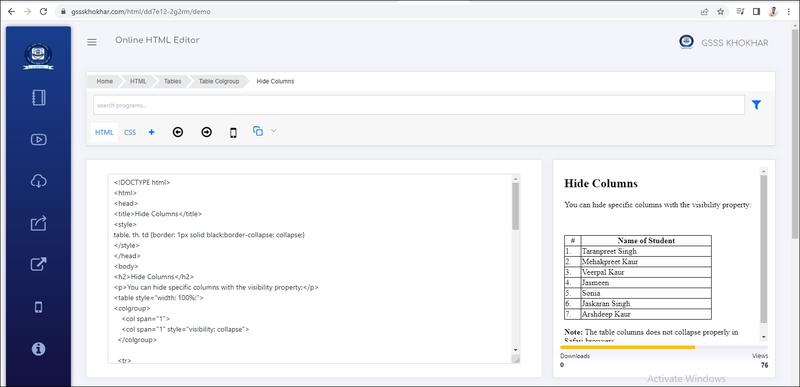
Task: Click the preview pane vertical scrollbar
Action: click(763, 249)
